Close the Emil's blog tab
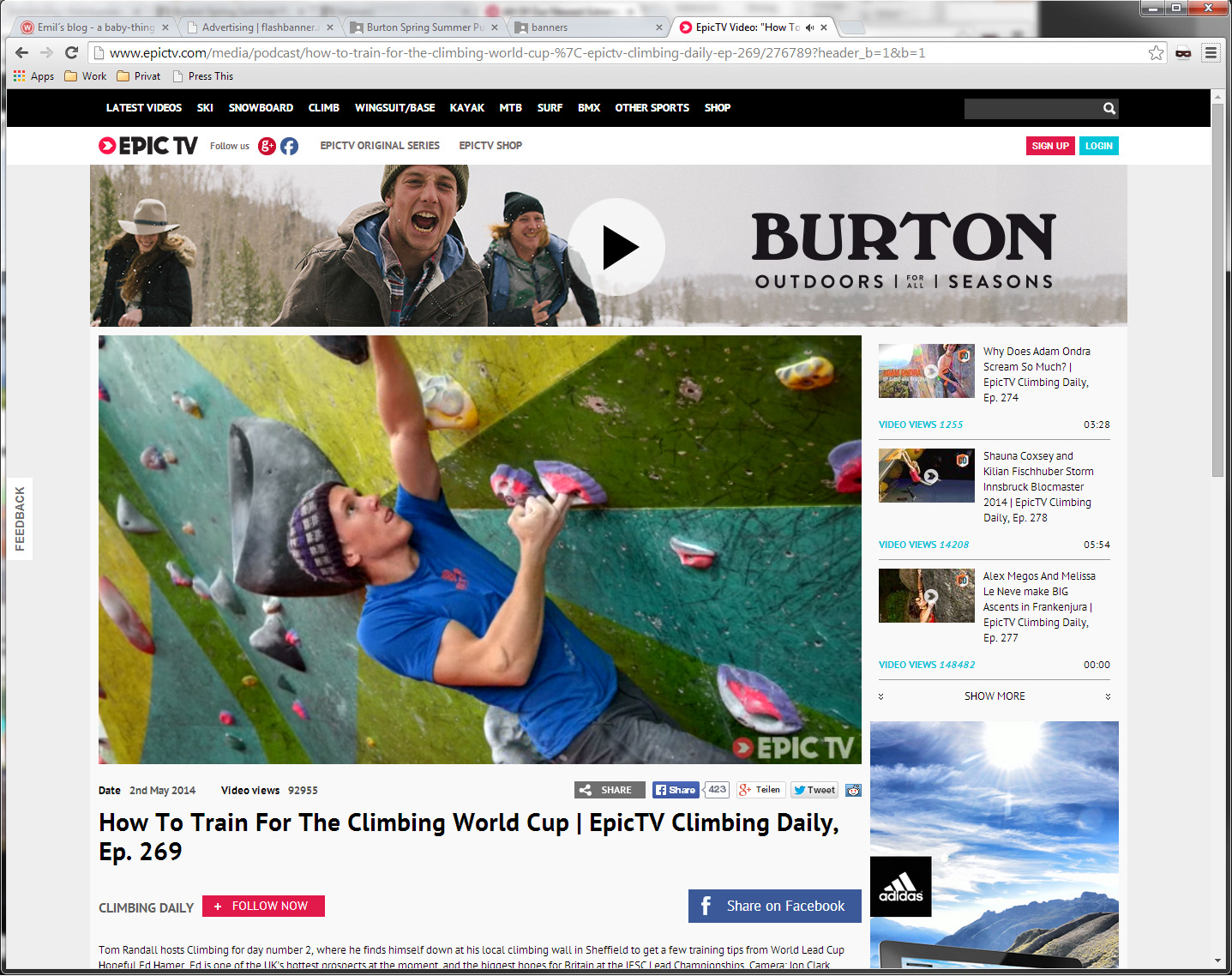The width and height of the screenshot is (1232, 976). (x=165, y=27)
